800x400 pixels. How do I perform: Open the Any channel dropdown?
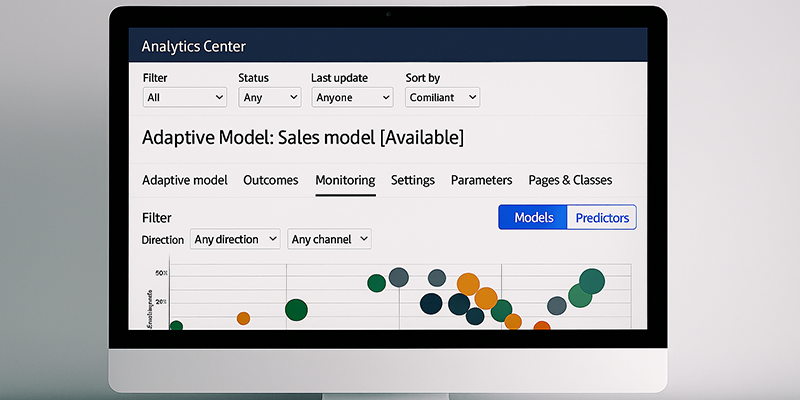(330, 239)
